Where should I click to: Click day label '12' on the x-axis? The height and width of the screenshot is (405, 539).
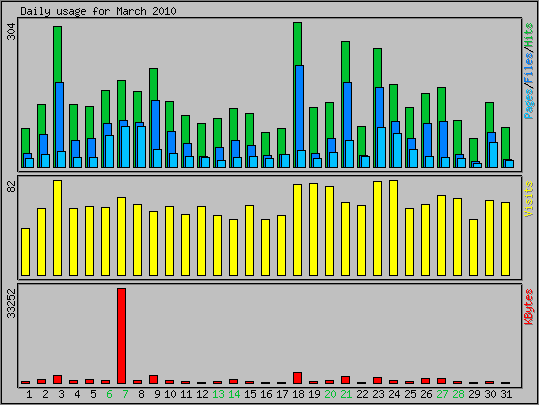202,394
